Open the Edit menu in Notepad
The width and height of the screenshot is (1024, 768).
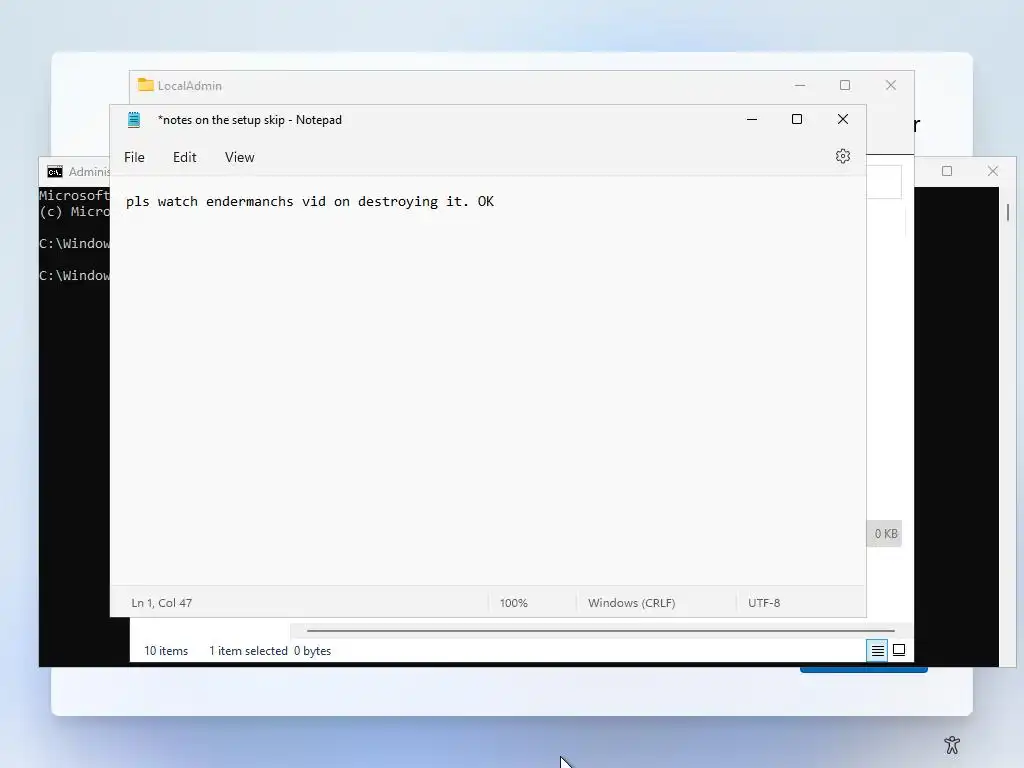[184, 157]
